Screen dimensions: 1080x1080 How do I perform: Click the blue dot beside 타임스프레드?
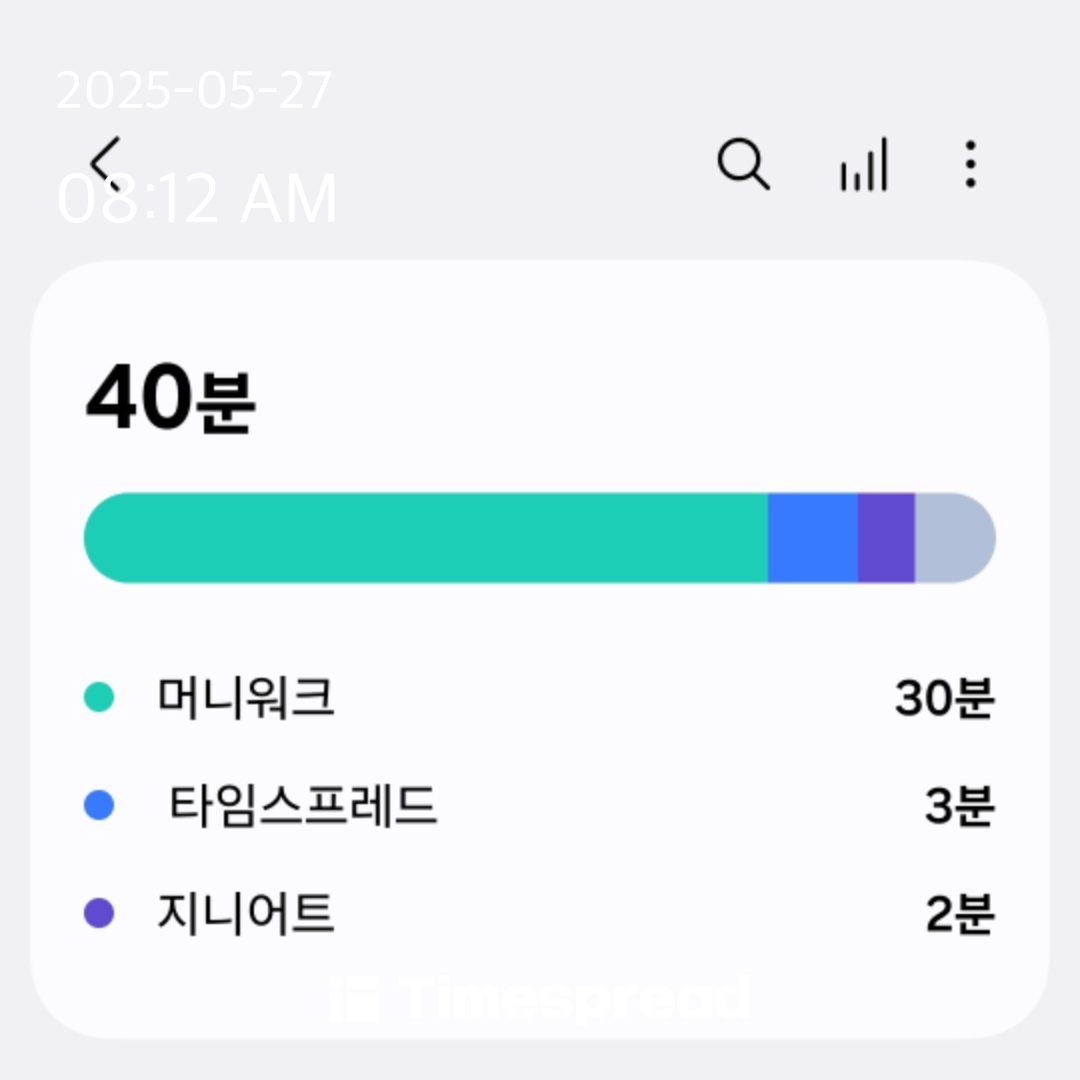[x=98, y=804]
